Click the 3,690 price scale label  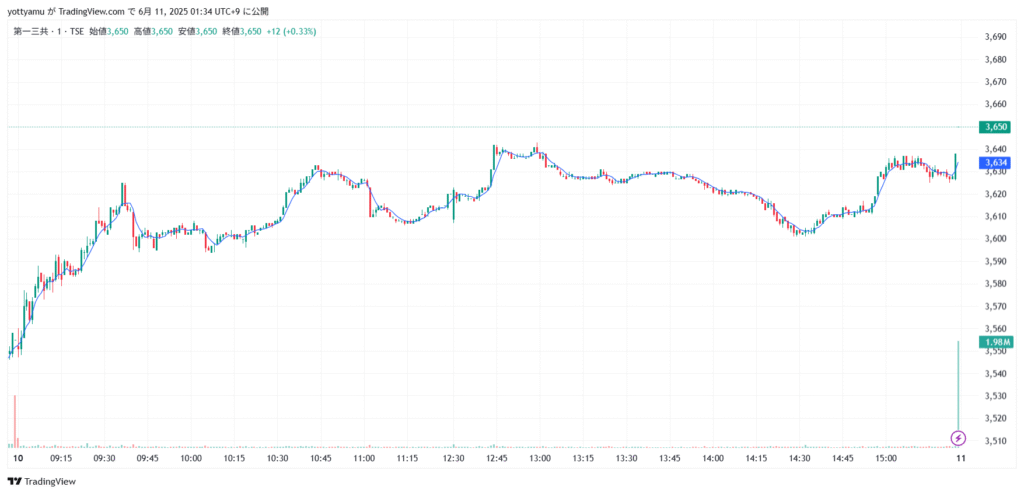(x=995, y=37)
